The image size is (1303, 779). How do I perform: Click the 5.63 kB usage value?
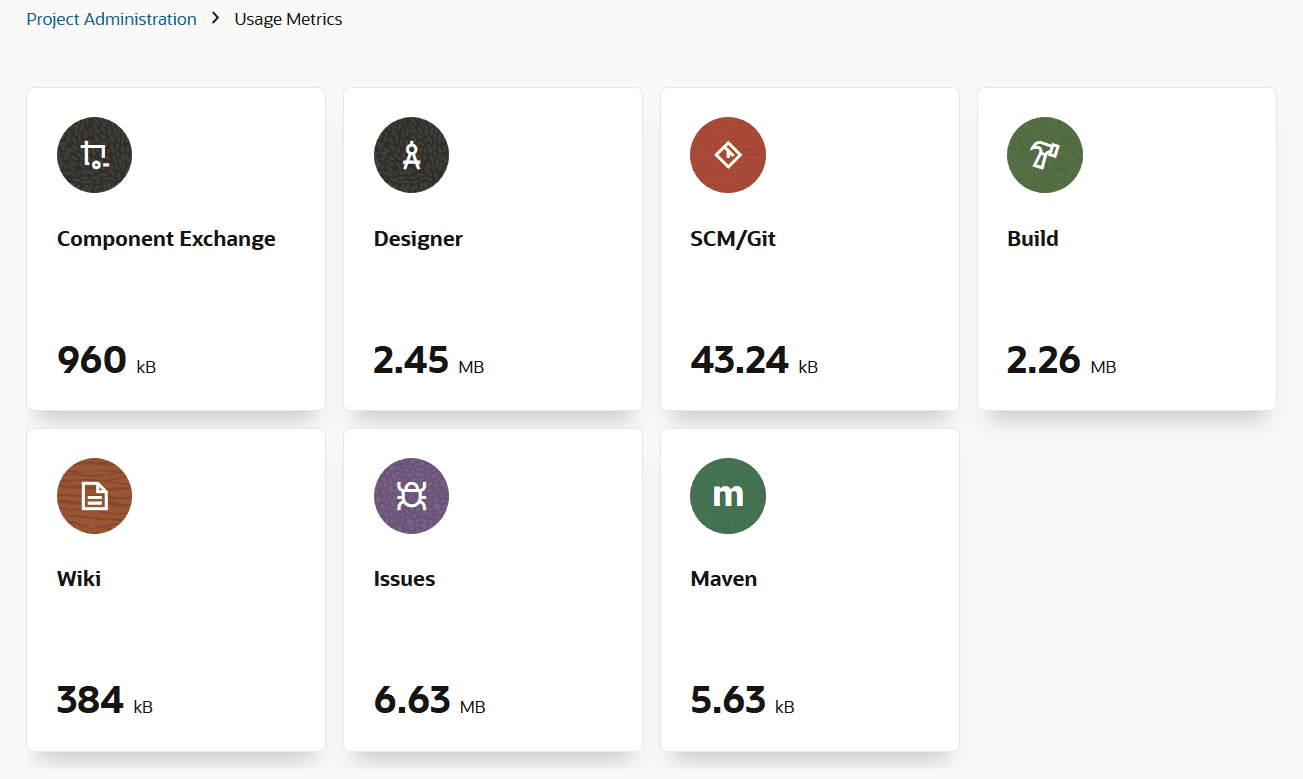[x=743, y=700]
